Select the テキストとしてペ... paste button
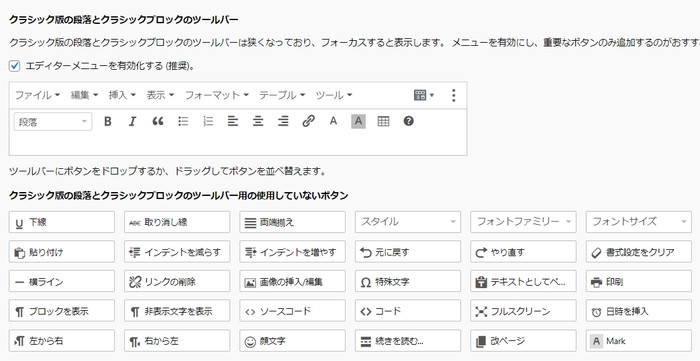Image resolution: width=700 pixels, height=361 pixels. pyautogui.click(x=523, y=281)
